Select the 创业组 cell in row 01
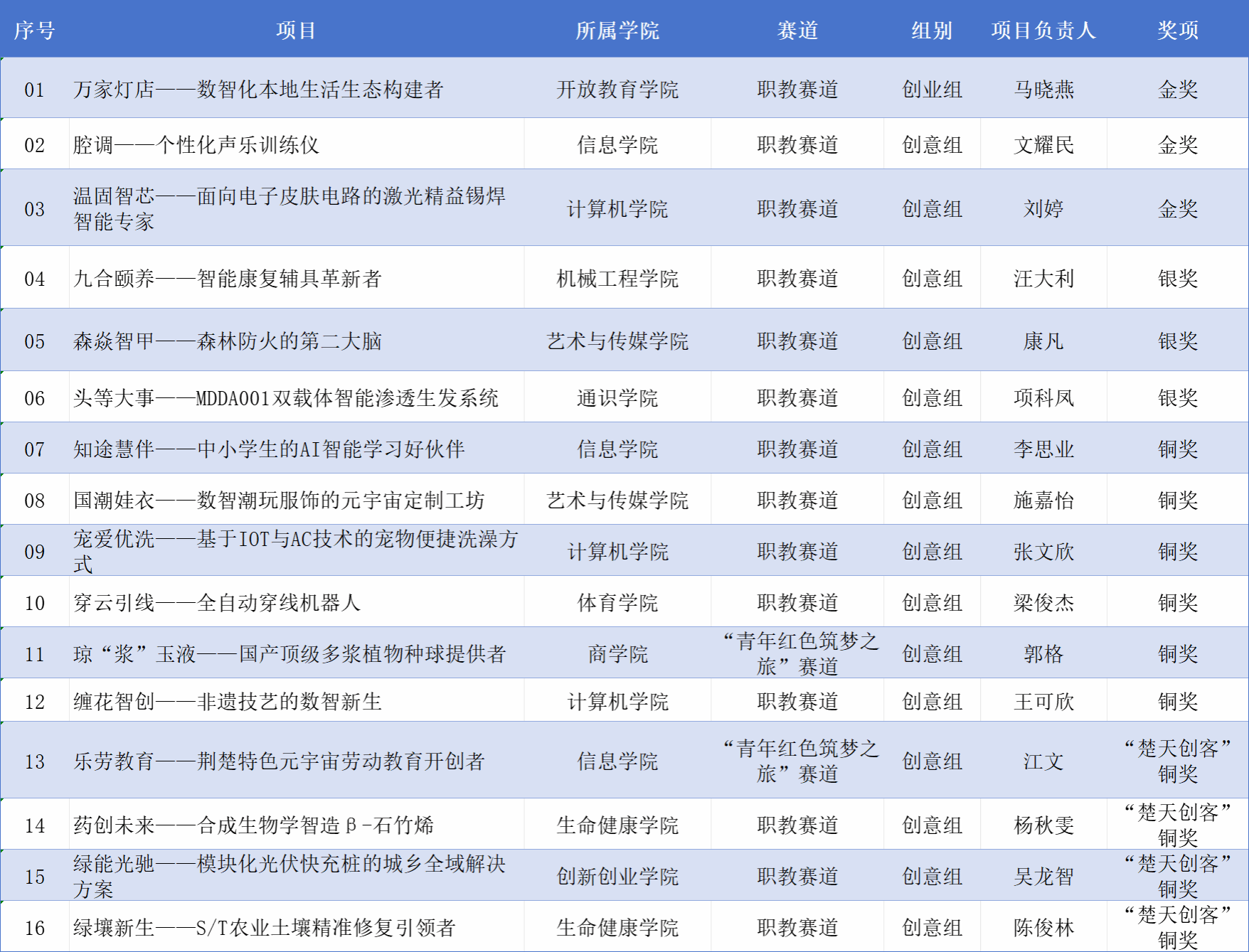Screen dimensions: 1249x952 [x=932, y=90]
